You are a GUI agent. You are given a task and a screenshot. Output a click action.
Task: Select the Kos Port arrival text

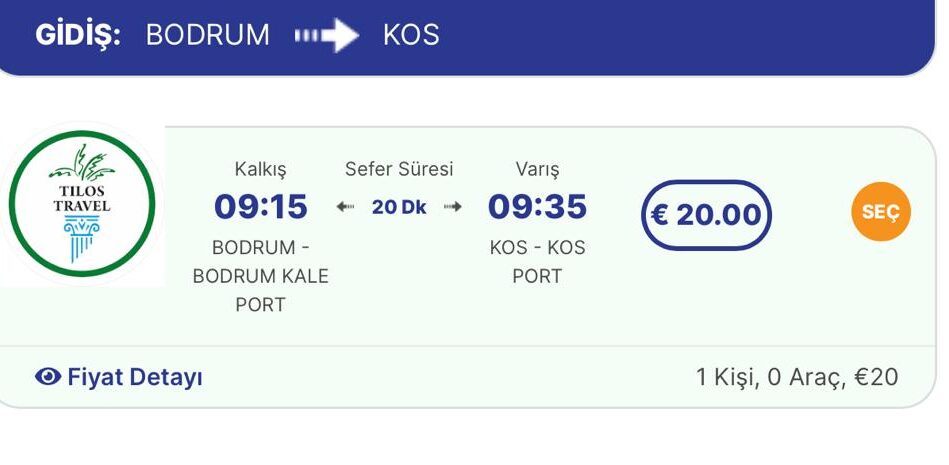537,261
